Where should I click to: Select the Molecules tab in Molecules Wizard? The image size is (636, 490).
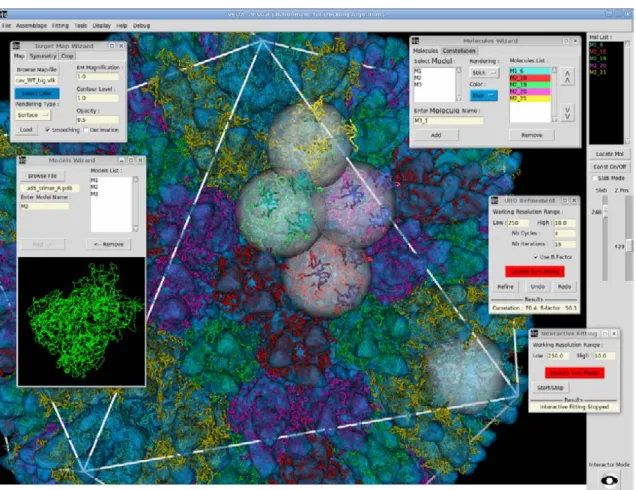[425, 51]
